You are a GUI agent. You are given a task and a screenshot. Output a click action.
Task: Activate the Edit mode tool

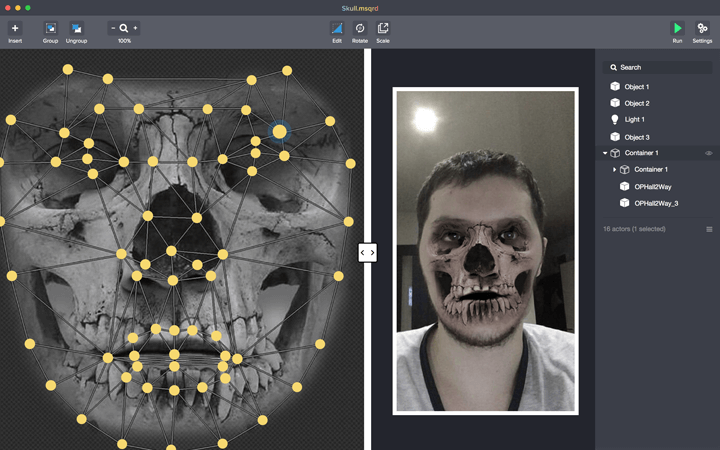[x=337, y=28]
